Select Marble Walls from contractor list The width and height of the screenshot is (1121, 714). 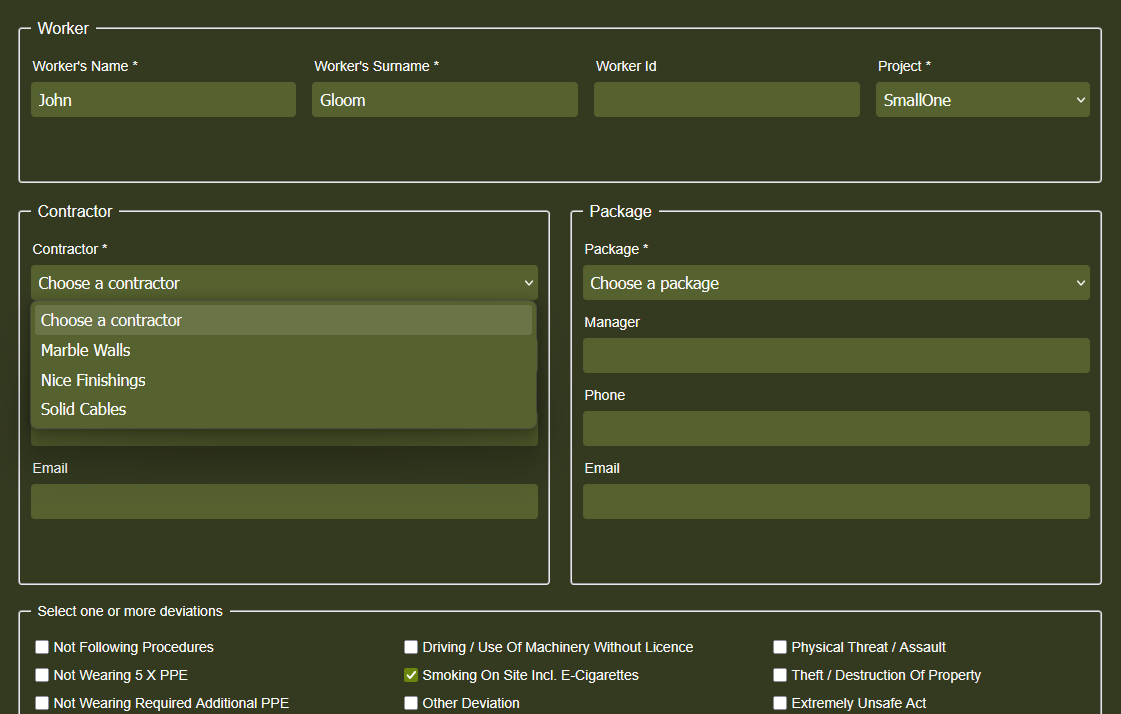tap(85, 350)
